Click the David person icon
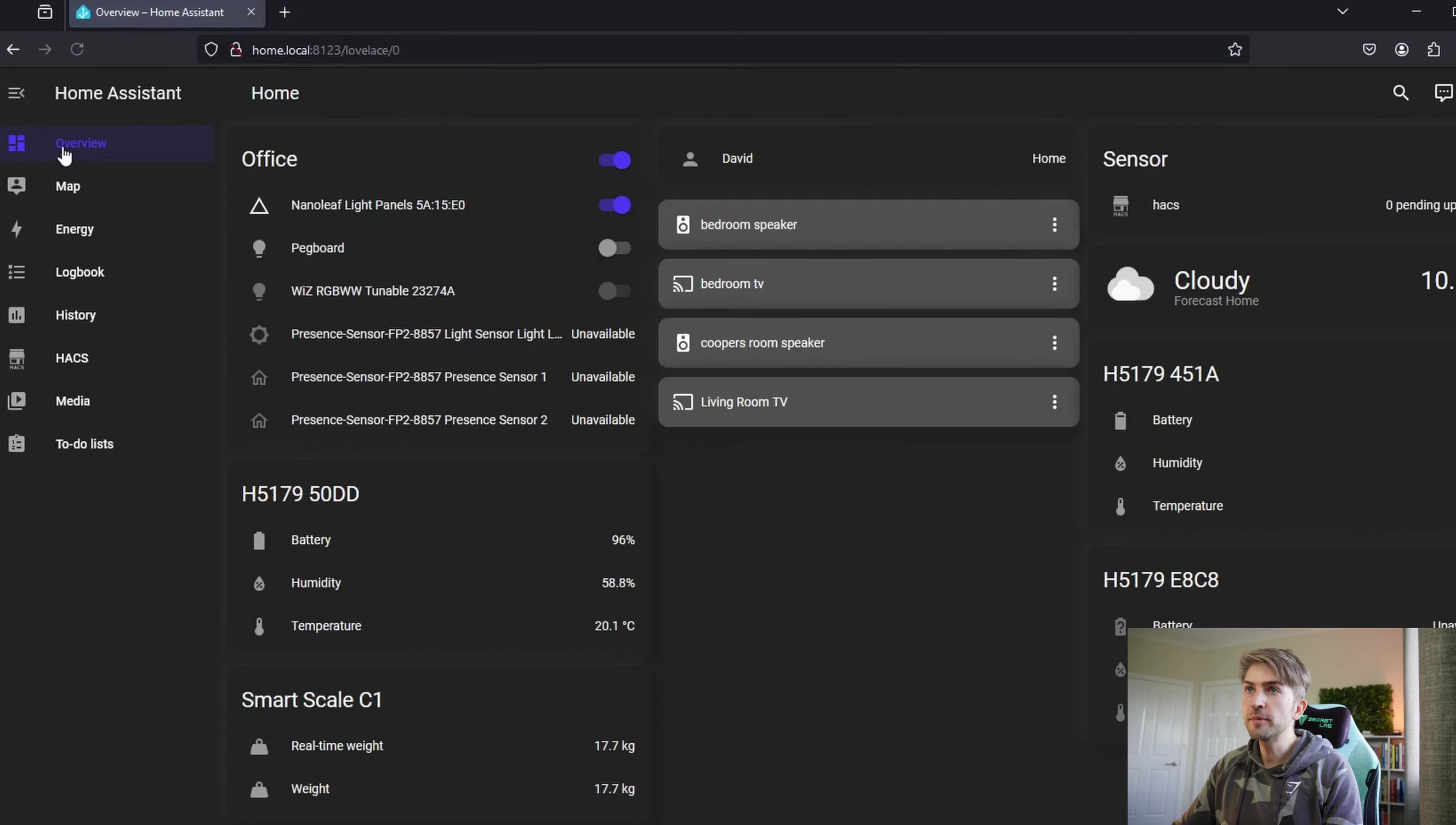This screenshot has height=825, width=1456. click(x=690, y=159)
